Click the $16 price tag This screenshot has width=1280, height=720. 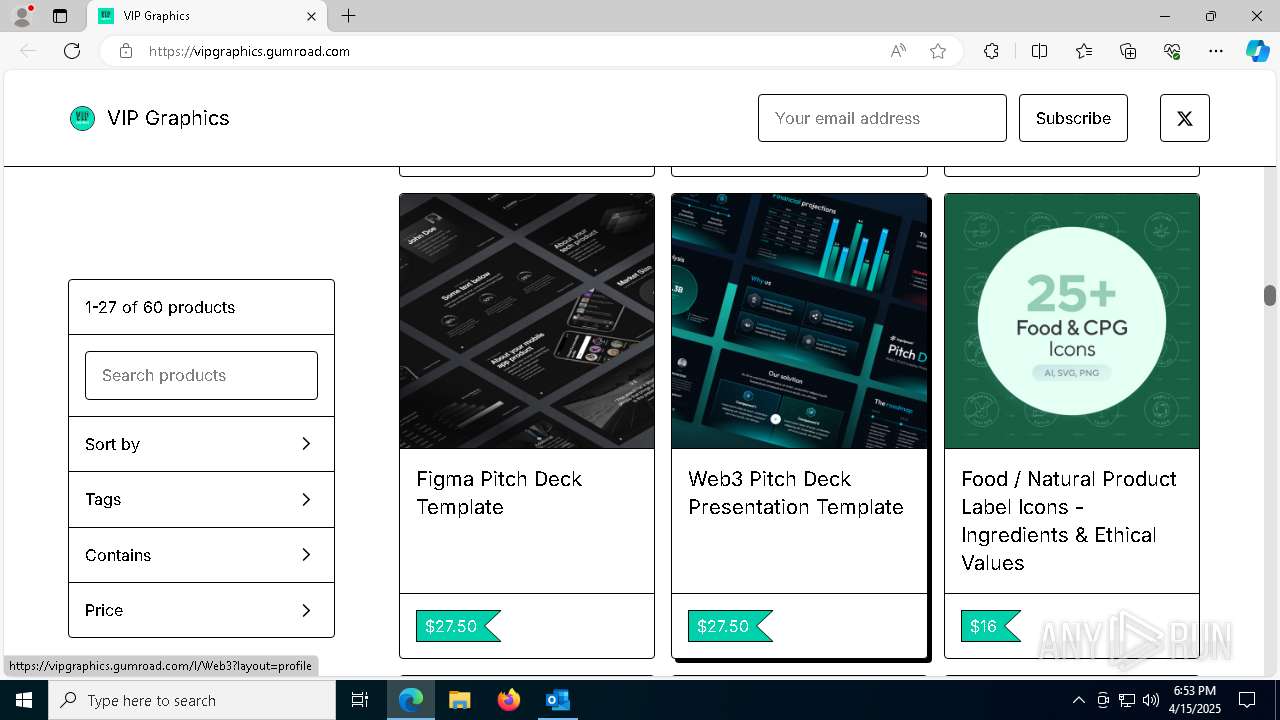coord(990,626)
